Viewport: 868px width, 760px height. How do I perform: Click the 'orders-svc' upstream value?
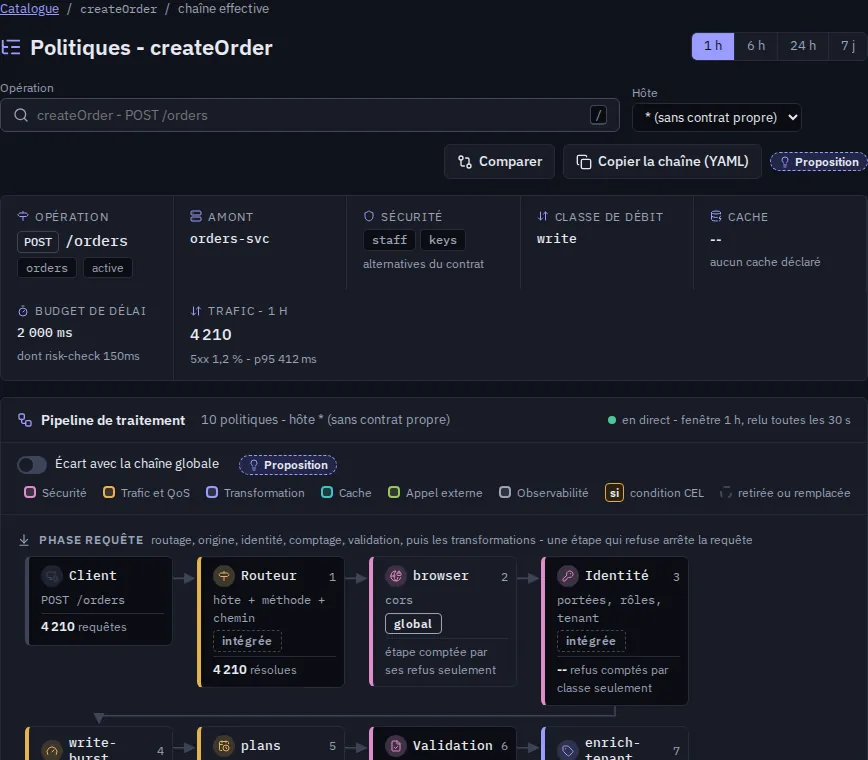click(x=230, y=239)
